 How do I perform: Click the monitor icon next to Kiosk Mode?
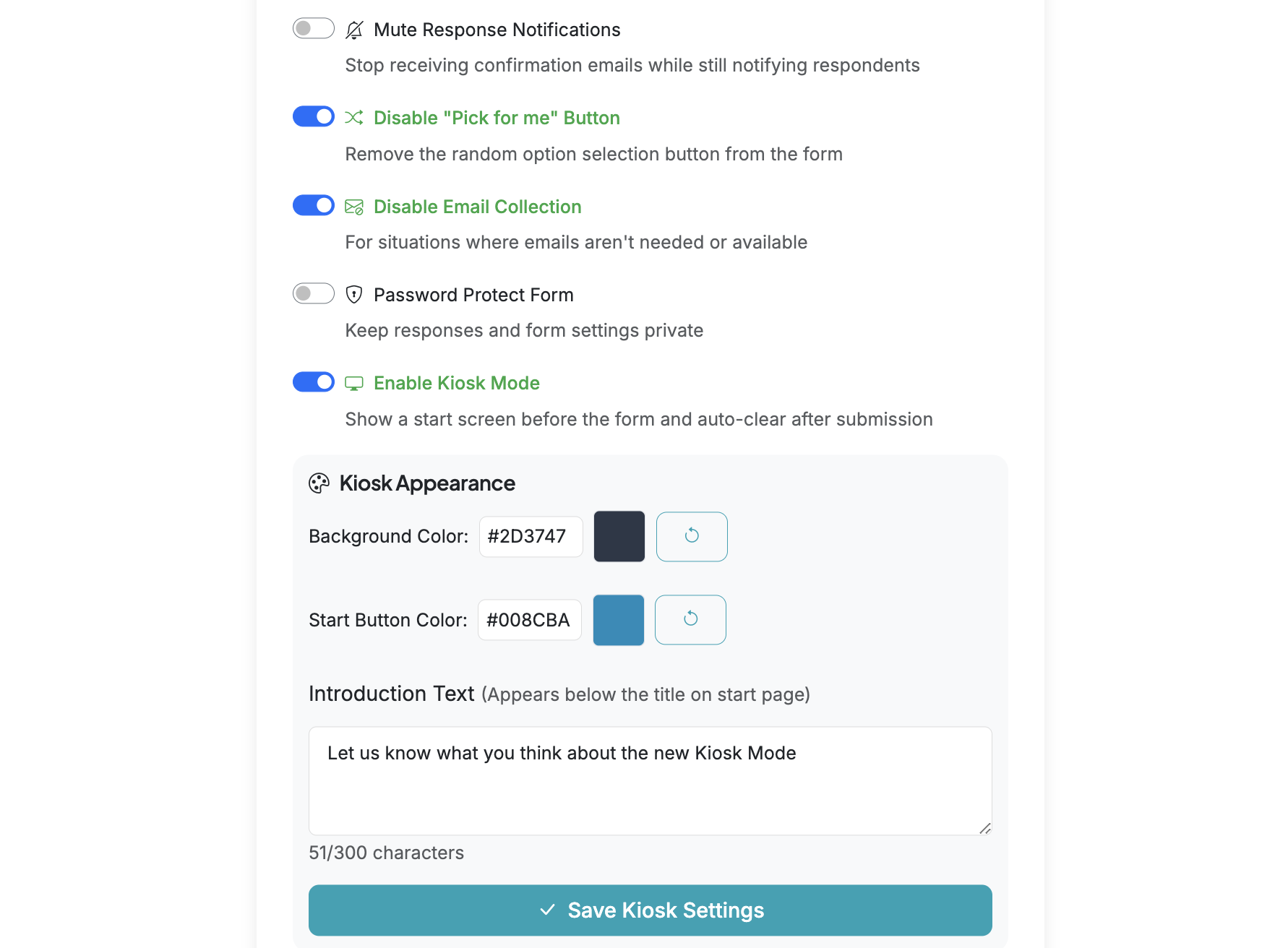pos(354,382)
